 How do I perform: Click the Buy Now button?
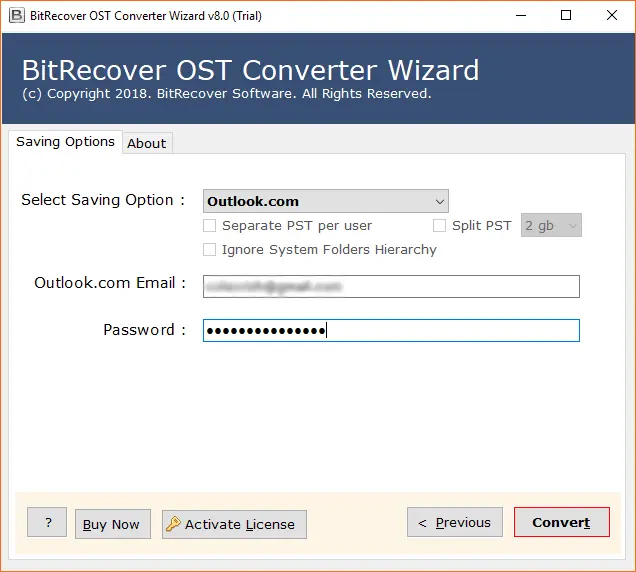click(x=113, y=524)
